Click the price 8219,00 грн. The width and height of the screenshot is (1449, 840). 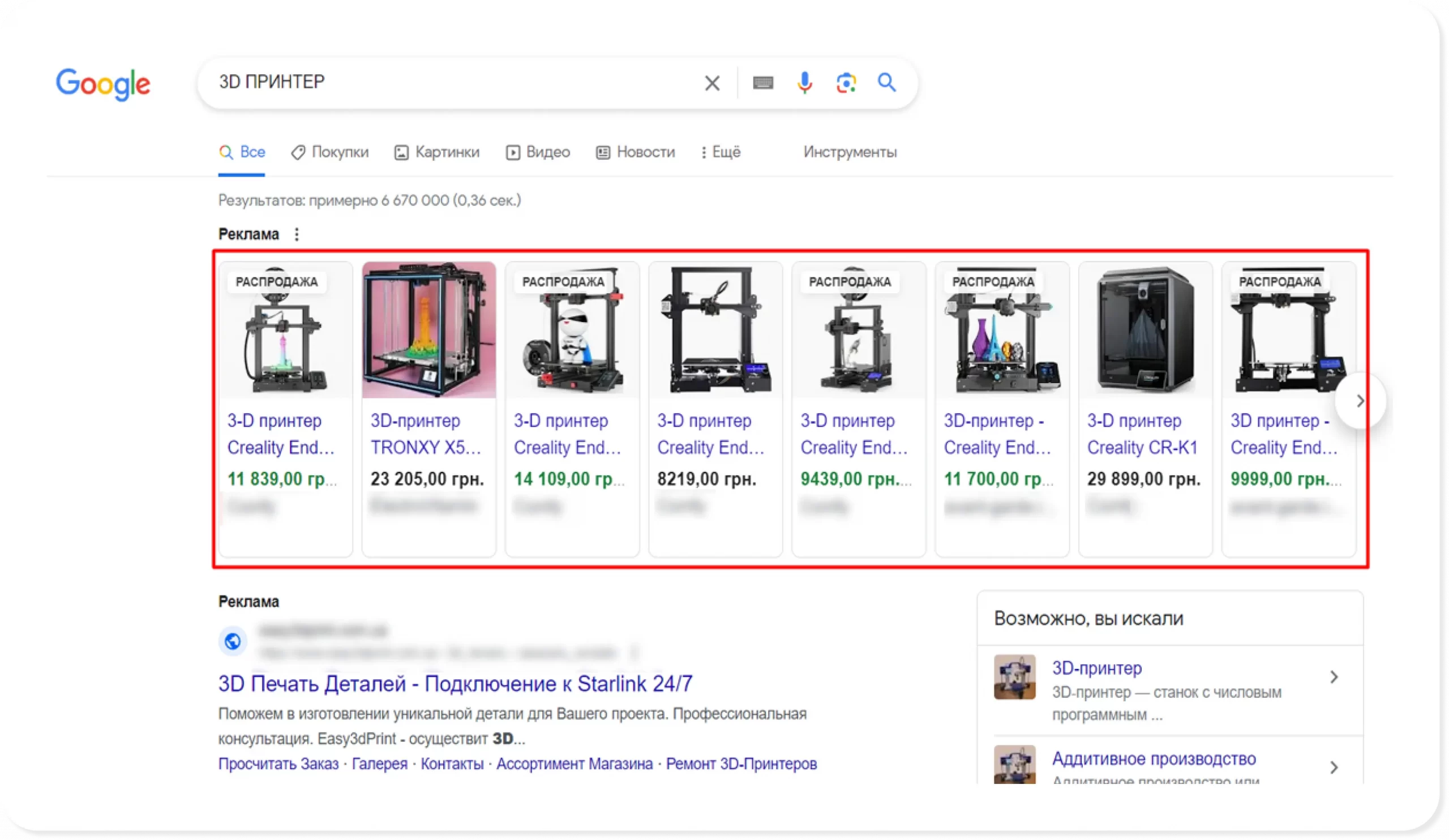point(707,479)
